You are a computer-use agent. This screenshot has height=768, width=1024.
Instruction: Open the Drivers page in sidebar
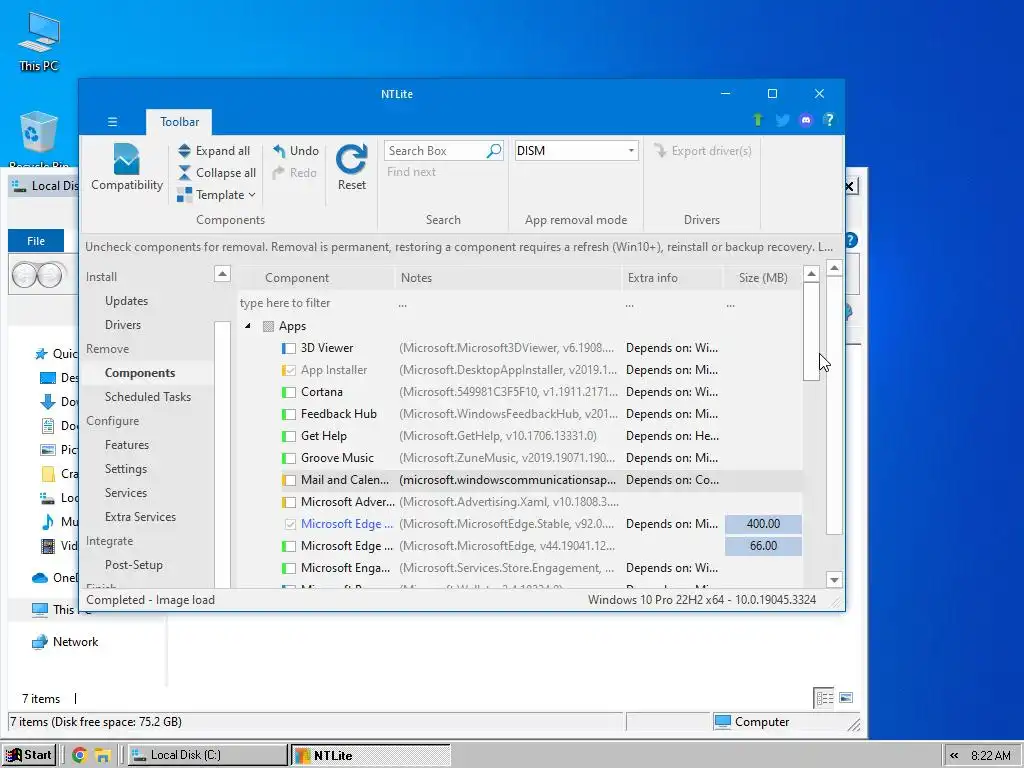coord(123,325)
